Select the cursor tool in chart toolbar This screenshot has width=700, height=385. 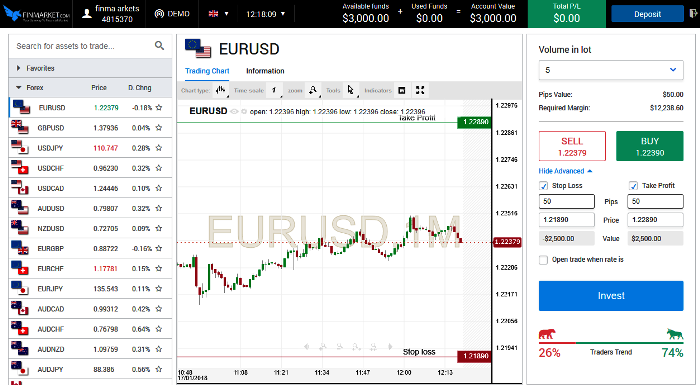tap(351, 90)
